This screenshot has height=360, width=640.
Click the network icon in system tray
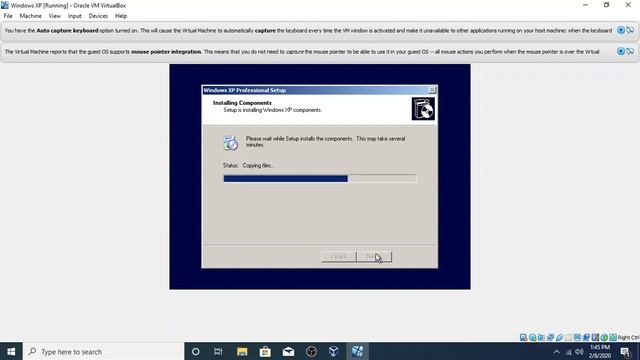[568, 351]
